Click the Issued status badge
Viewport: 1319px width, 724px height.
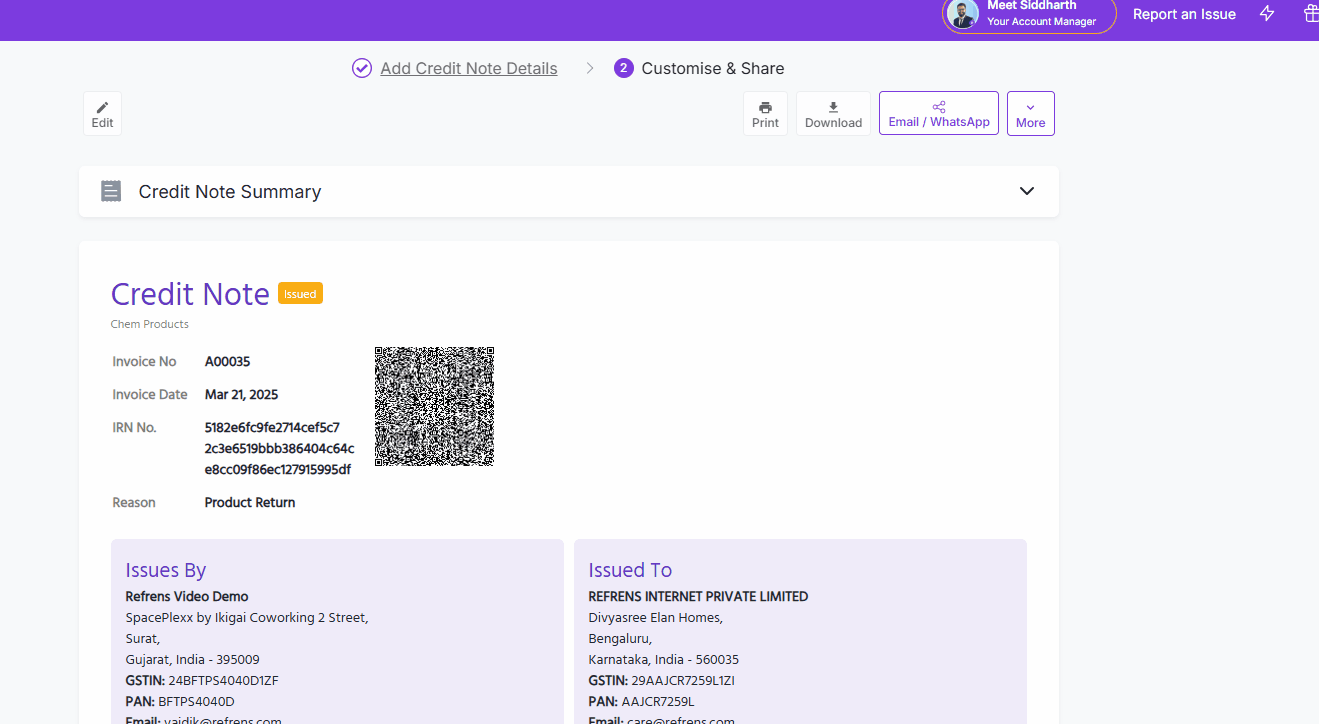click(300, 294)
